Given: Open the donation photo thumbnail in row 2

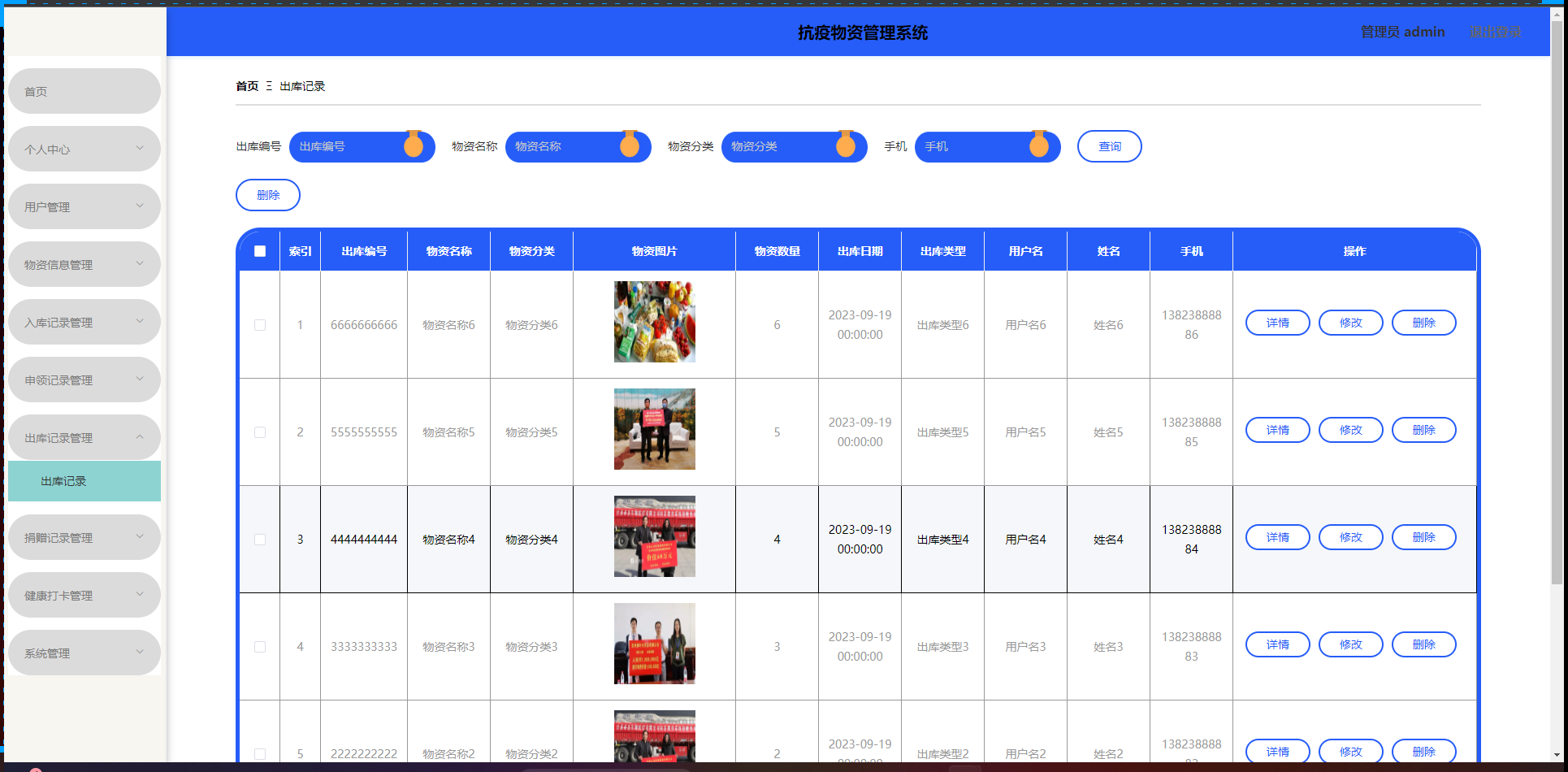Looking at the screenshot, I should (654, 429).
